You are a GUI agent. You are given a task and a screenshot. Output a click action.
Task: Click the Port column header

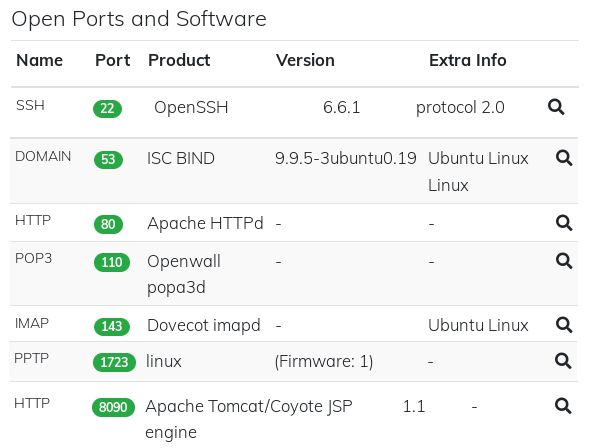point(113,60)
